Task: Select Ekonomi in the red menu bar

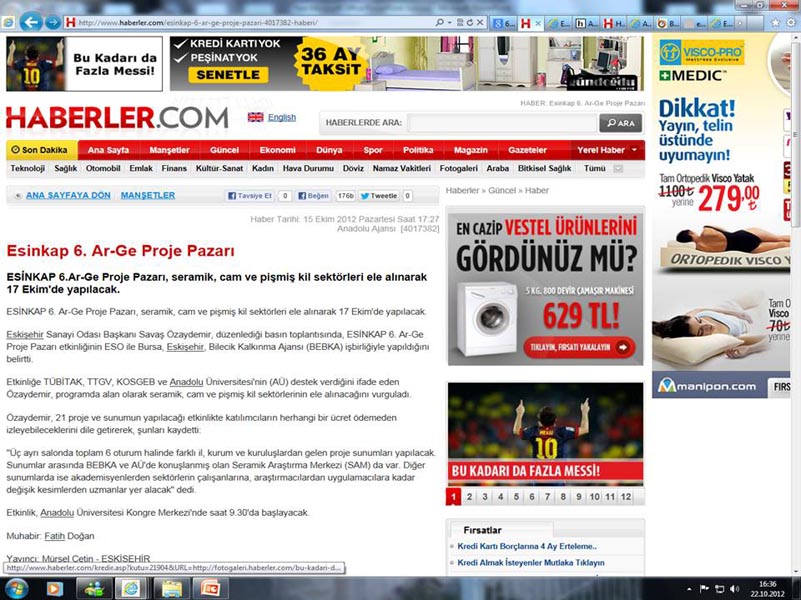Action: coord(277,150)
